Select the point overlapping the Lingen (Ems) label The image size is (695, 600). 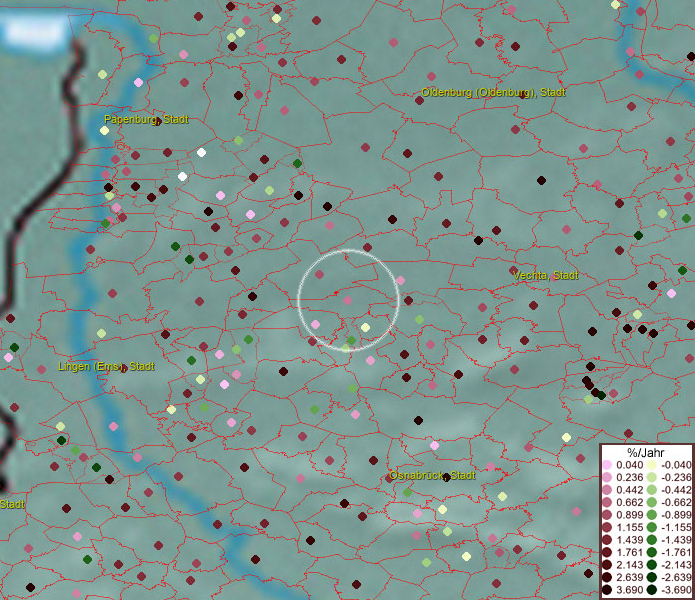(x=124, y=368)
